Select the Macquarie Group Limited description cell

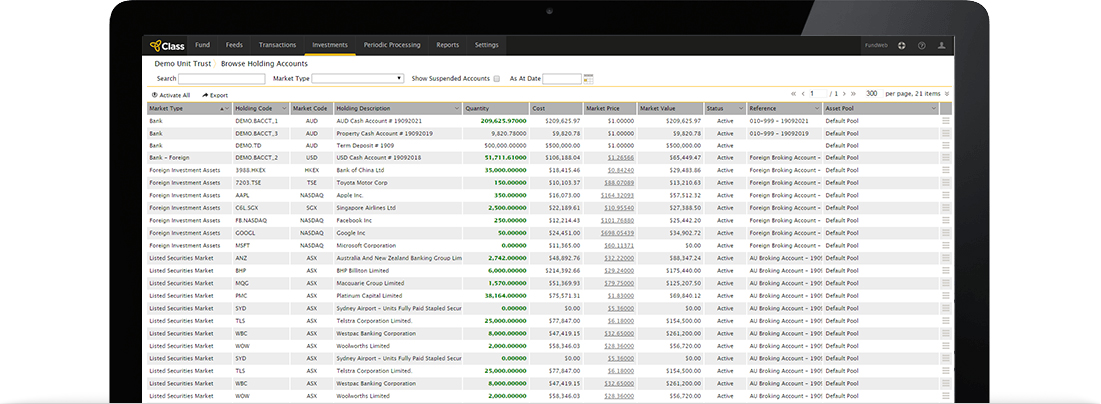(398, 283)
